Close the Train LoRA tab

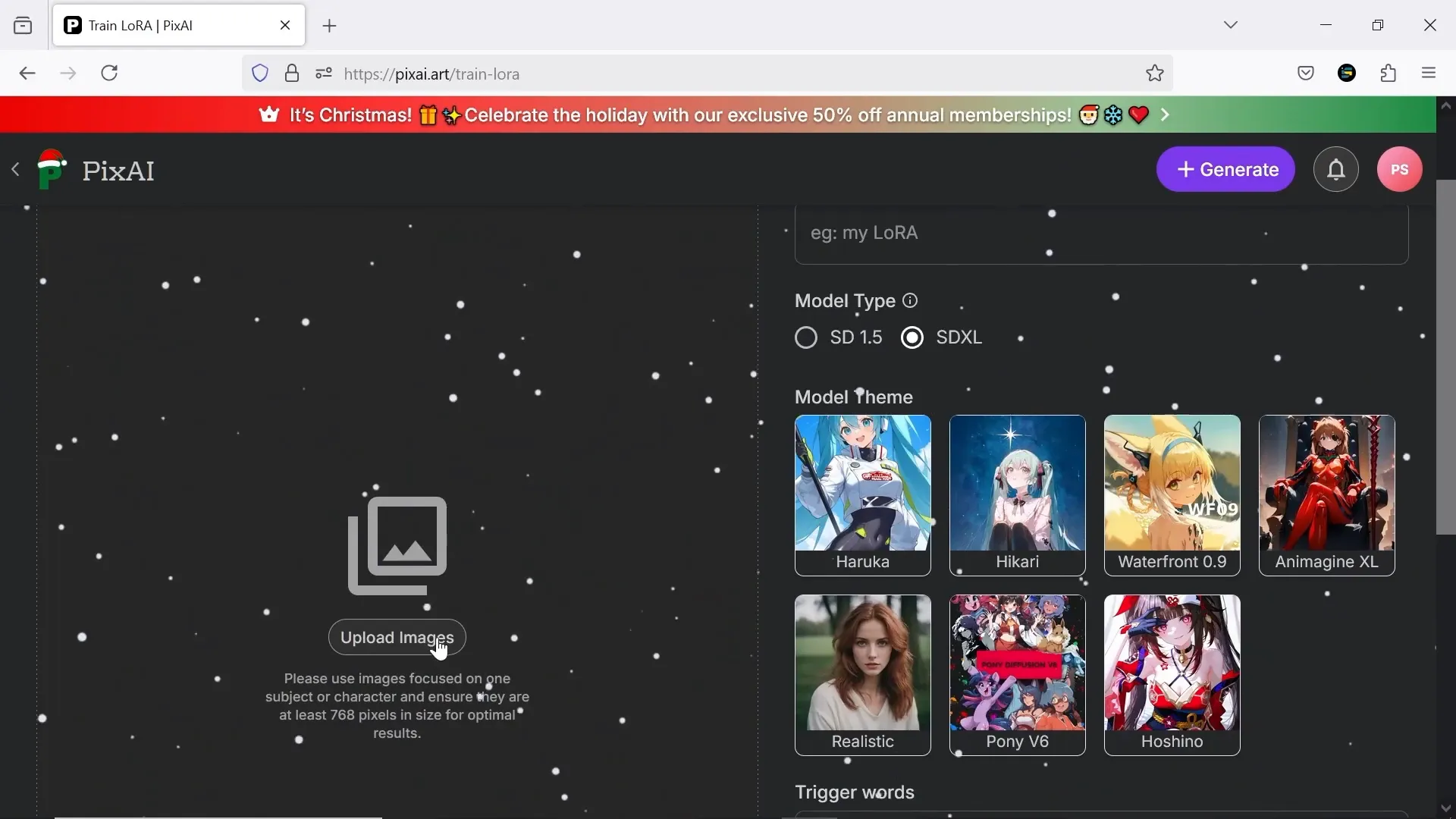tap(286, 26)
